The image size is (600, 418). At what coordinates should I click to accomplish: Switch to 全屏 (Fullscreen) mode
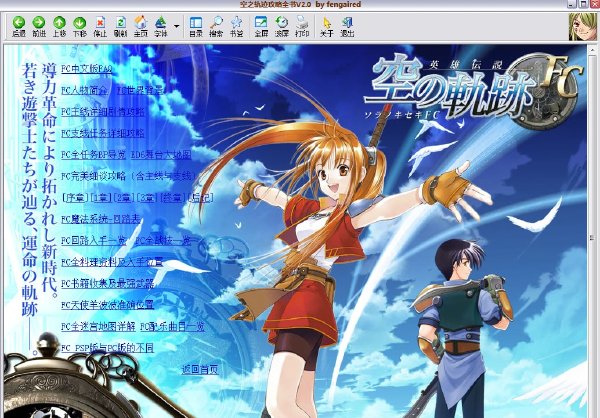pos(261,26)
